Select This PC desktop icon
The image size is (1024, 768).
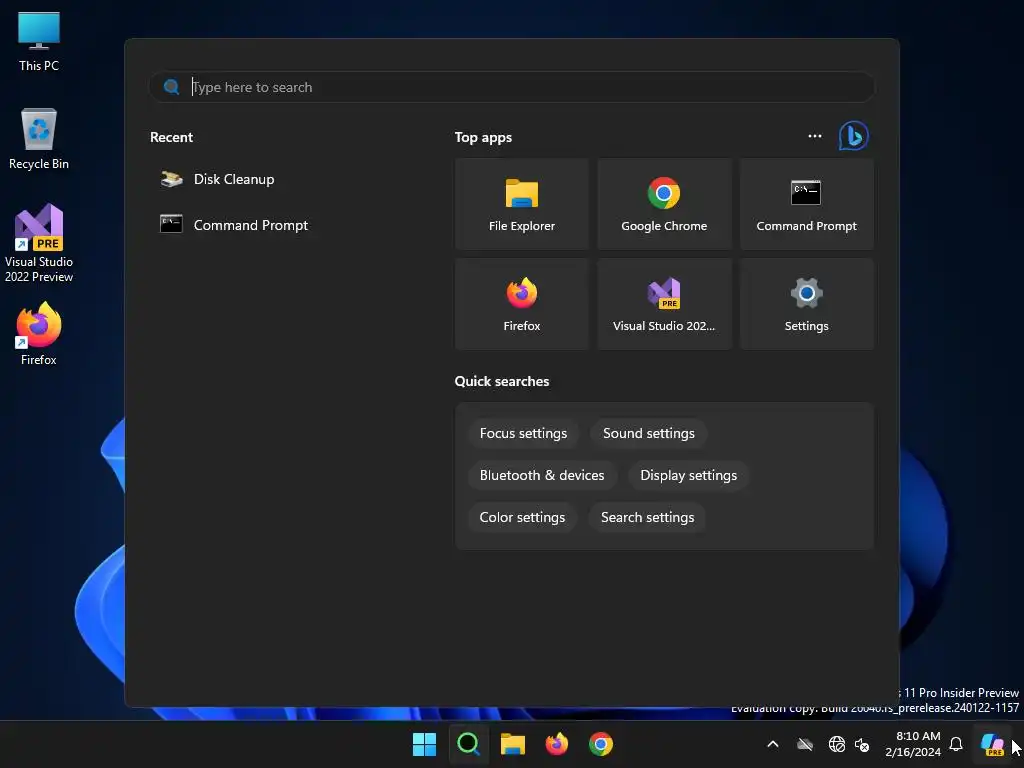[x=39, y=42]
